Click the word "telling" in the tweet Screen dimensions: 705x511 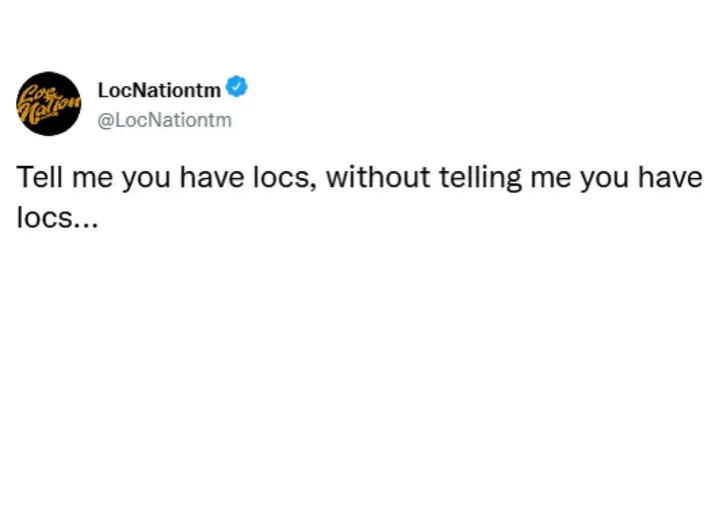pyautogui.click(x=480, y=178)
